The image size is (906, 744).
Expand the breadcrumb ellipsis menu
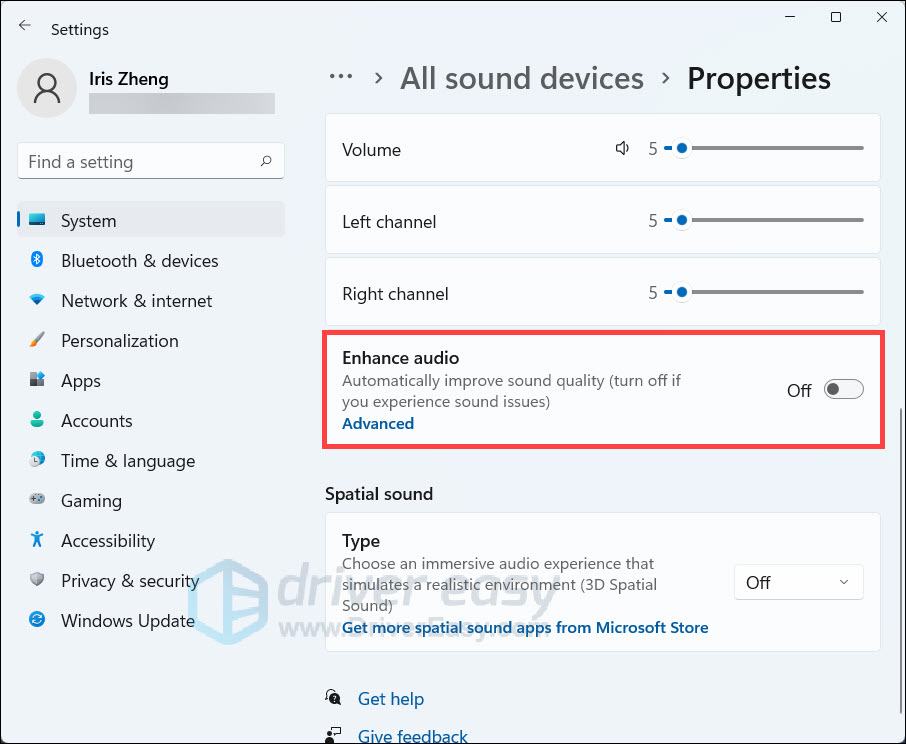[341, 78]
